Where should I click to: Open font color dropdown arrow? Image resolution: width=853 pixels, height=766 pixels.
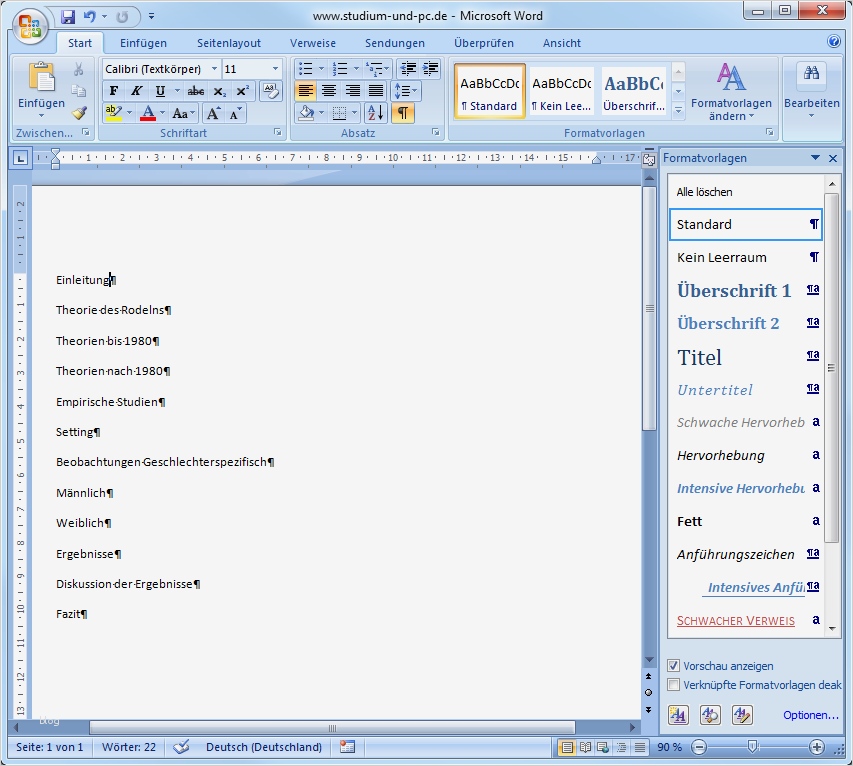(x=162, y=113)
